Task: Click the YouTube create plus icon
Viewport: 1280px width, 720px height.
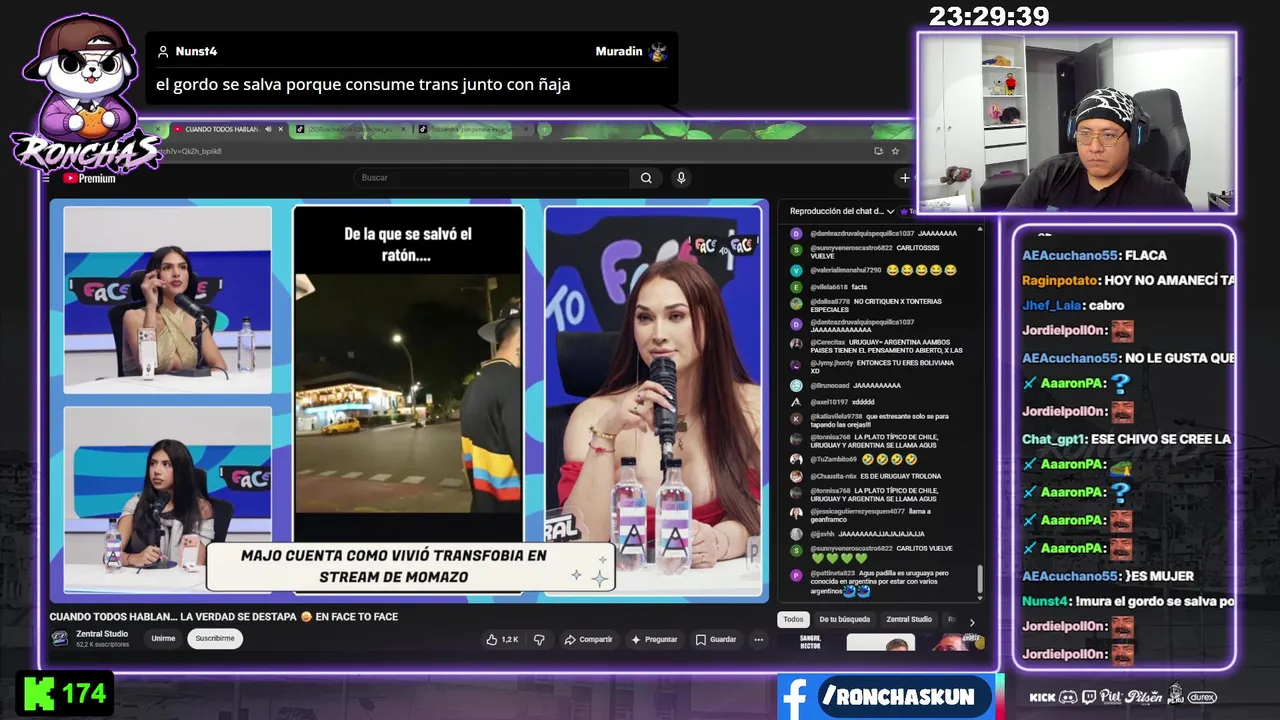Action: pos(904,178)
